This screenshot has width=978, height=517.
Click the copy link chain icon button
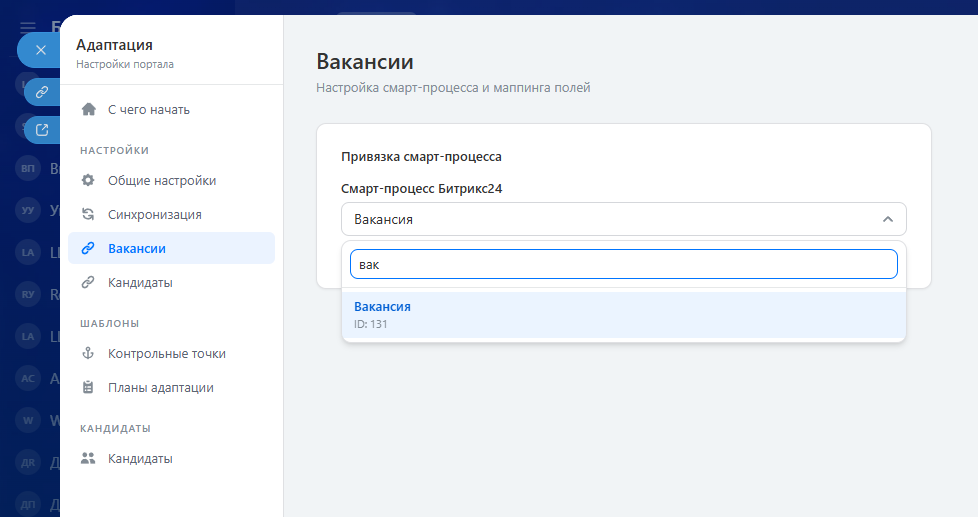point(42,92)
